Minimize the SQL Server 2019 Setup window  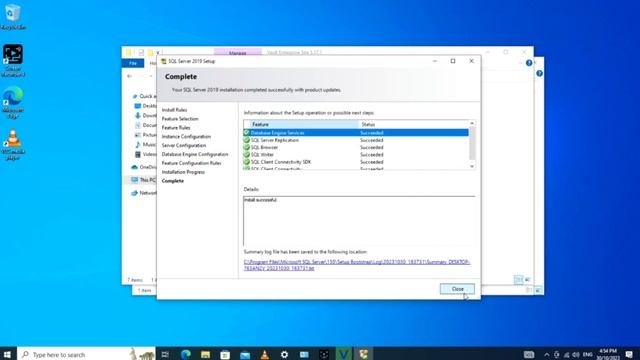[435, 61]
